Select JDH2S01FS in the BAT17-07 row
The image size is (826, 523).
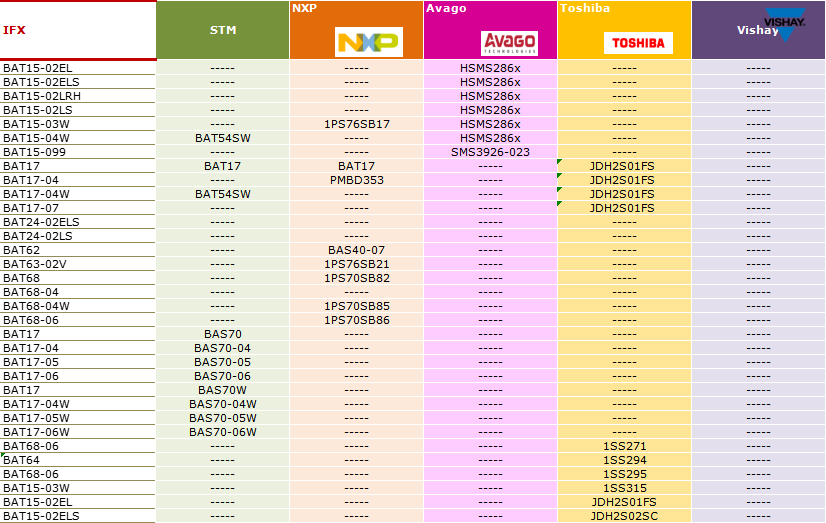pos(622,208)
